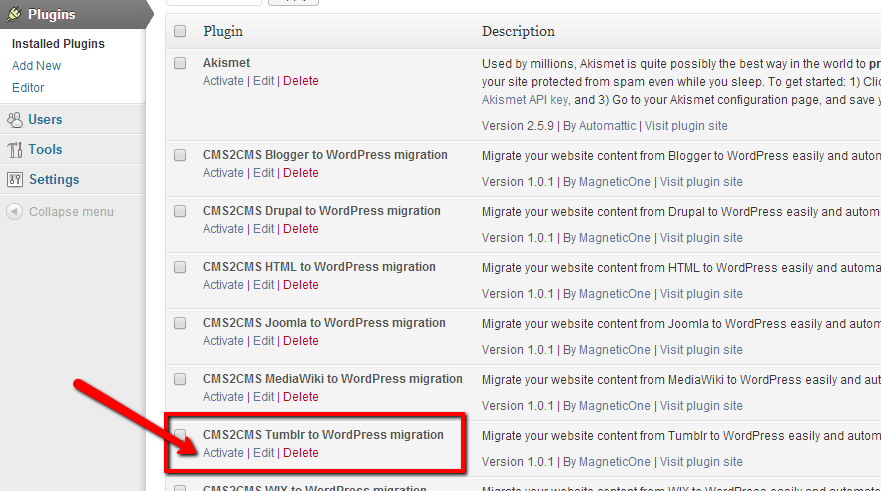Open MagneticOne link in Tumblr row
Screen dimensions: 881x491
pyautogui.click(x=615, y=462)
